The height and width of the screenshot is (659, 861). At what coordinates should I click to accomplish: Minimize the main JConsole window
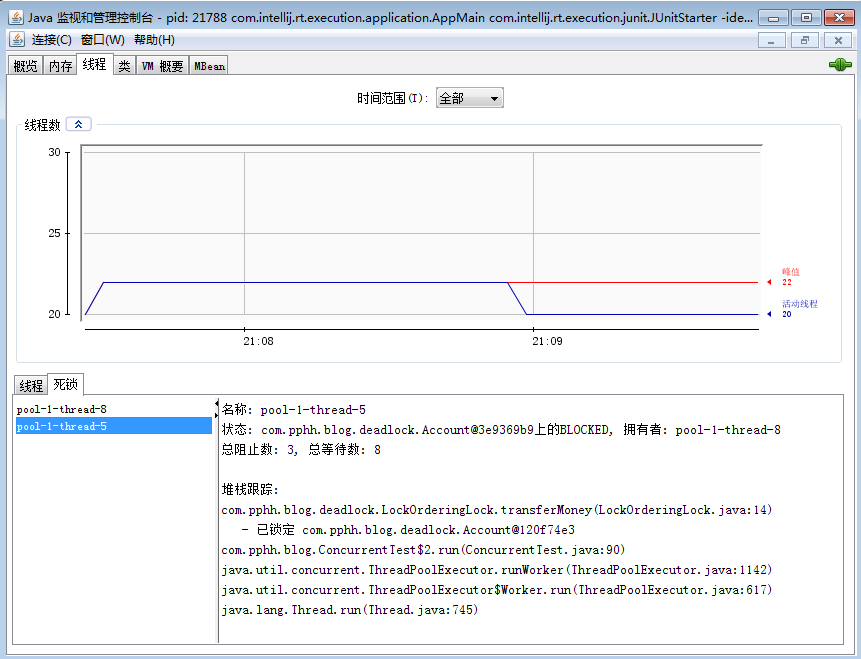click(x=773, y=18)
